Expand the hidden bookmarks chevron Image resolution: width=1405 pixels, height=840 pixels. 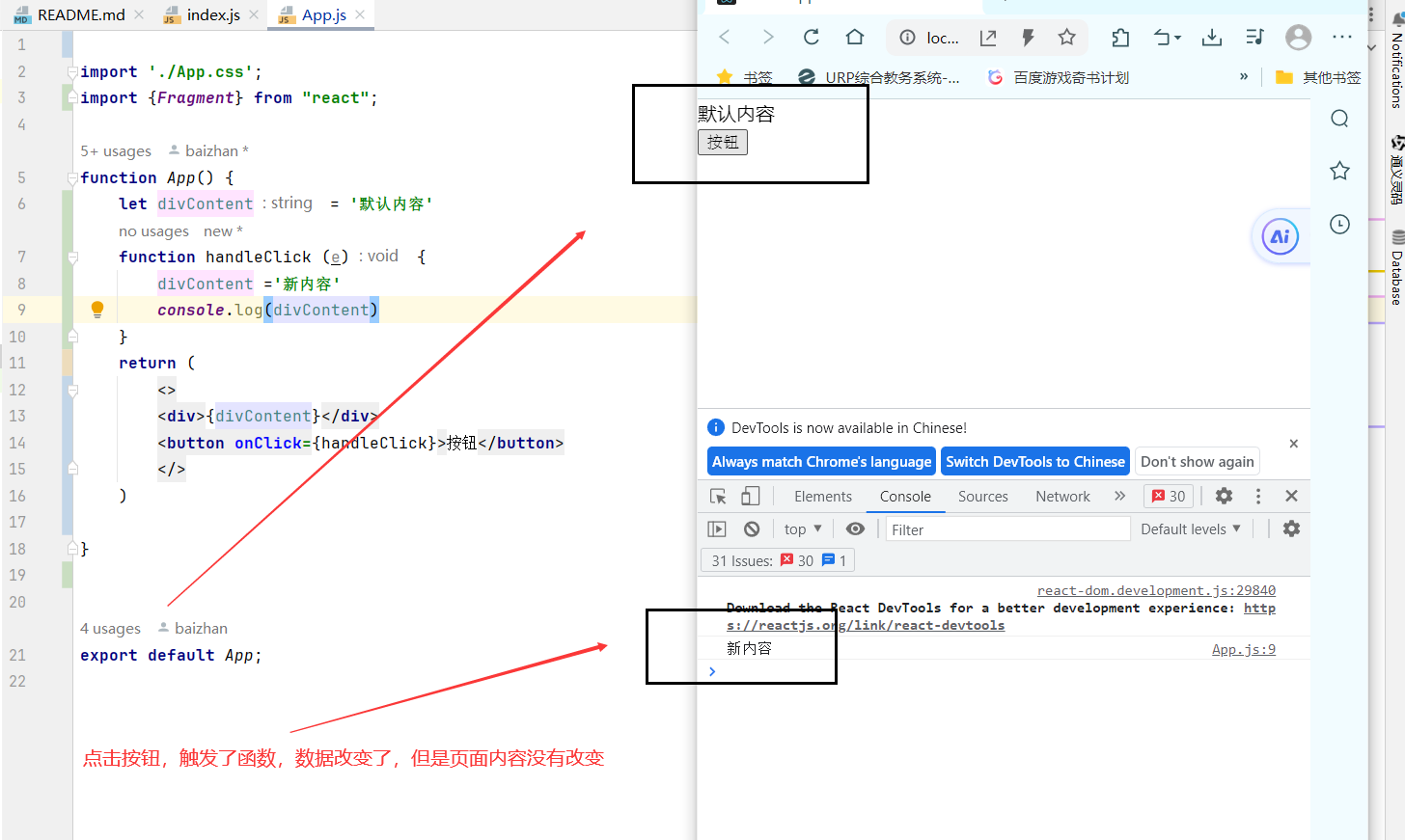tap(1244, 77)
